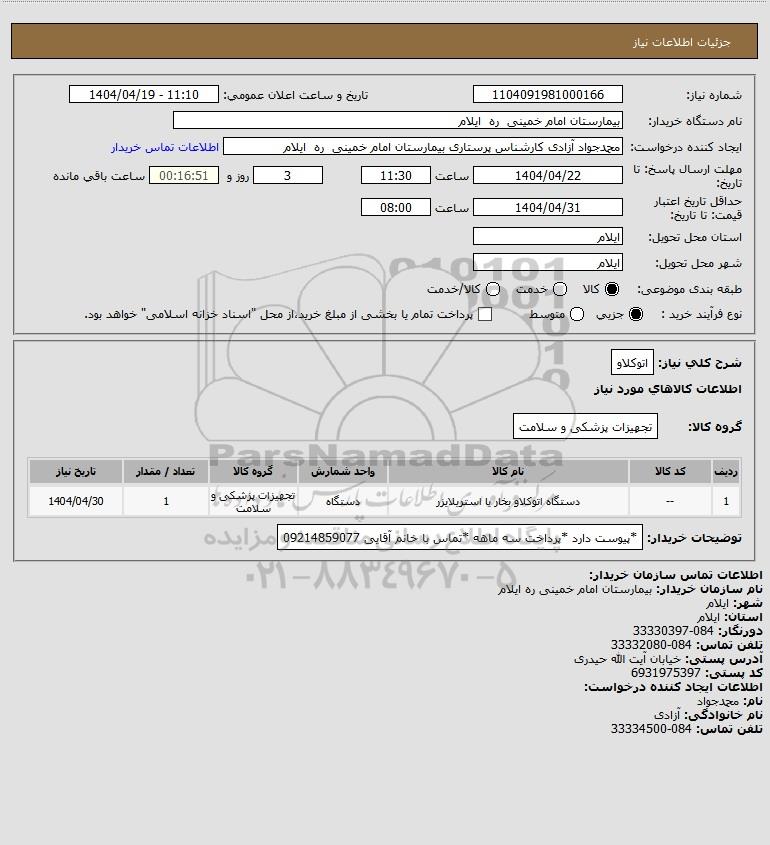770x845 pixels.
Task: Click the remaining days field showing 3
Action: (288, 175)
